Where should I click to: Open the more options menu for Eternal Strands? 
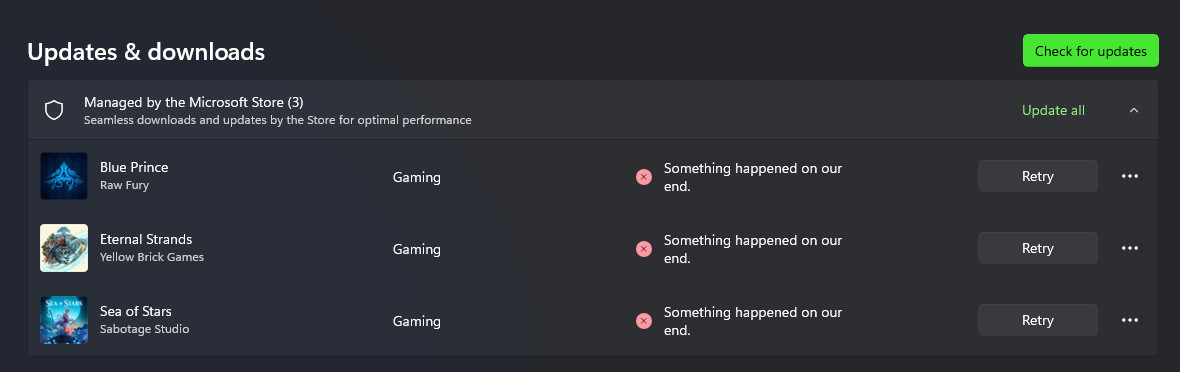1130,249
